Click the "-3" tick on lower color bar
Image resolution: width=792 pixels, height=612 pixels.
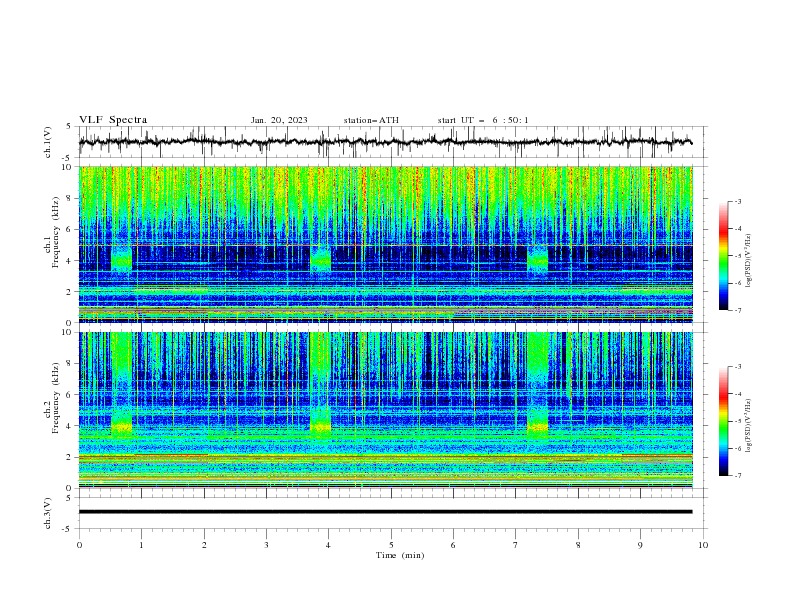(737, 367)
